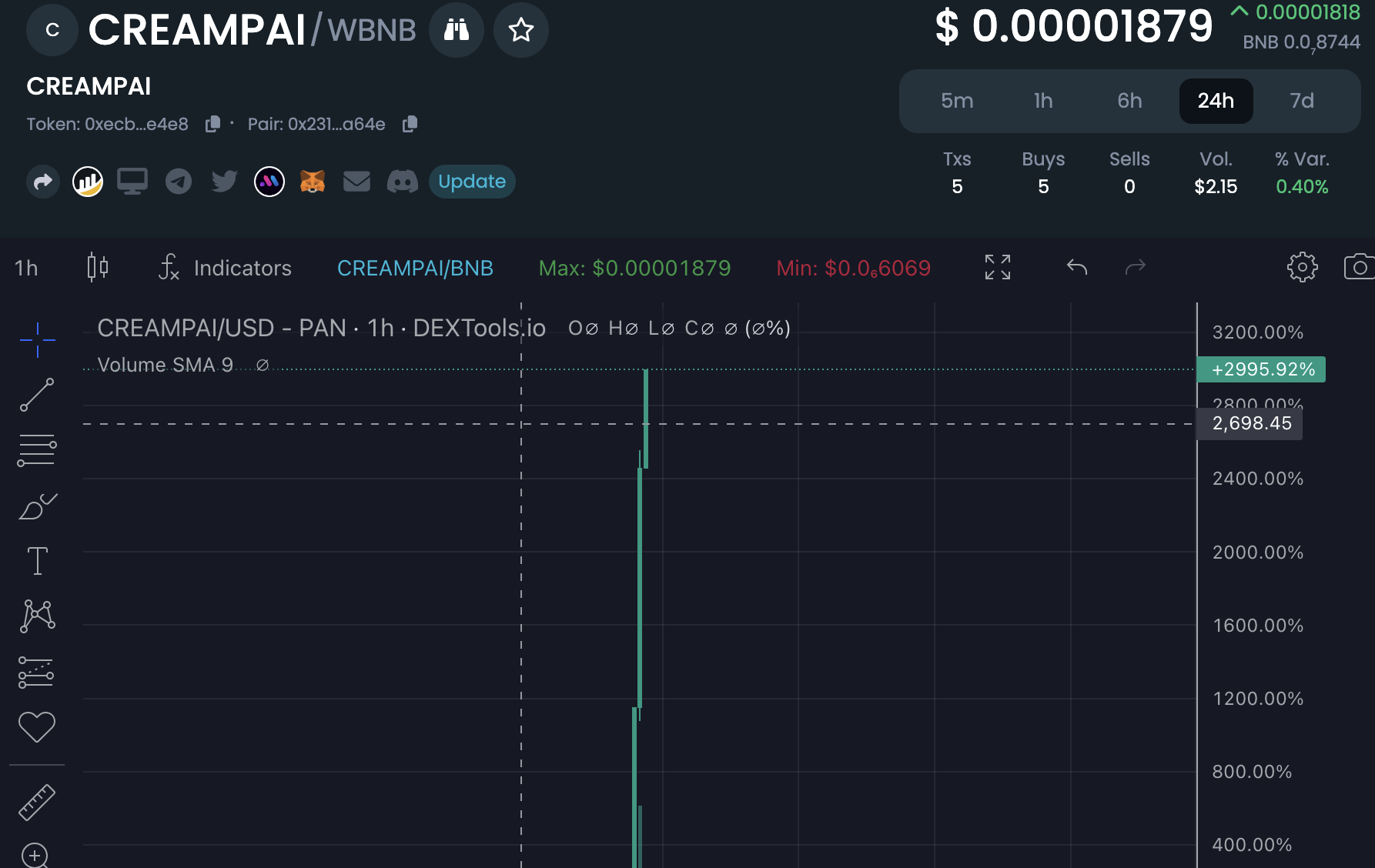Click the Update button

point(472,182)
